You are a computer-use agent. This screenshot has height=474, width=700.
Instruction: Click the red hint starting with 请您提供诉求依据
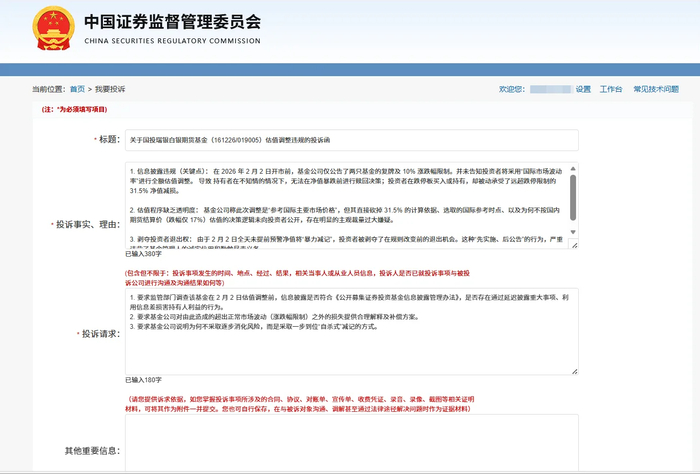300,404
